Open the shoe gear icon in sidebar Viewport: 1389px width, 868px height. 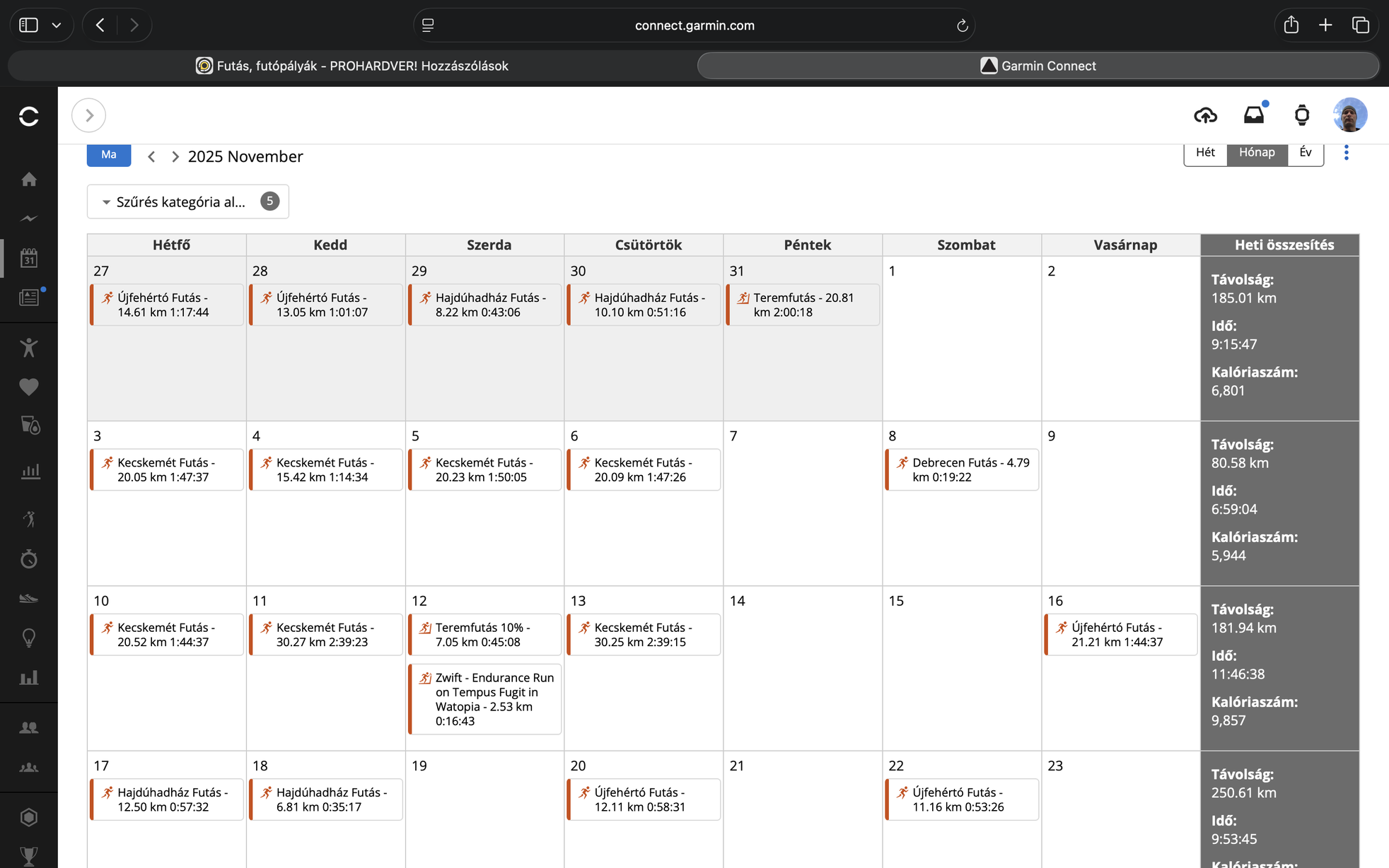29,599
